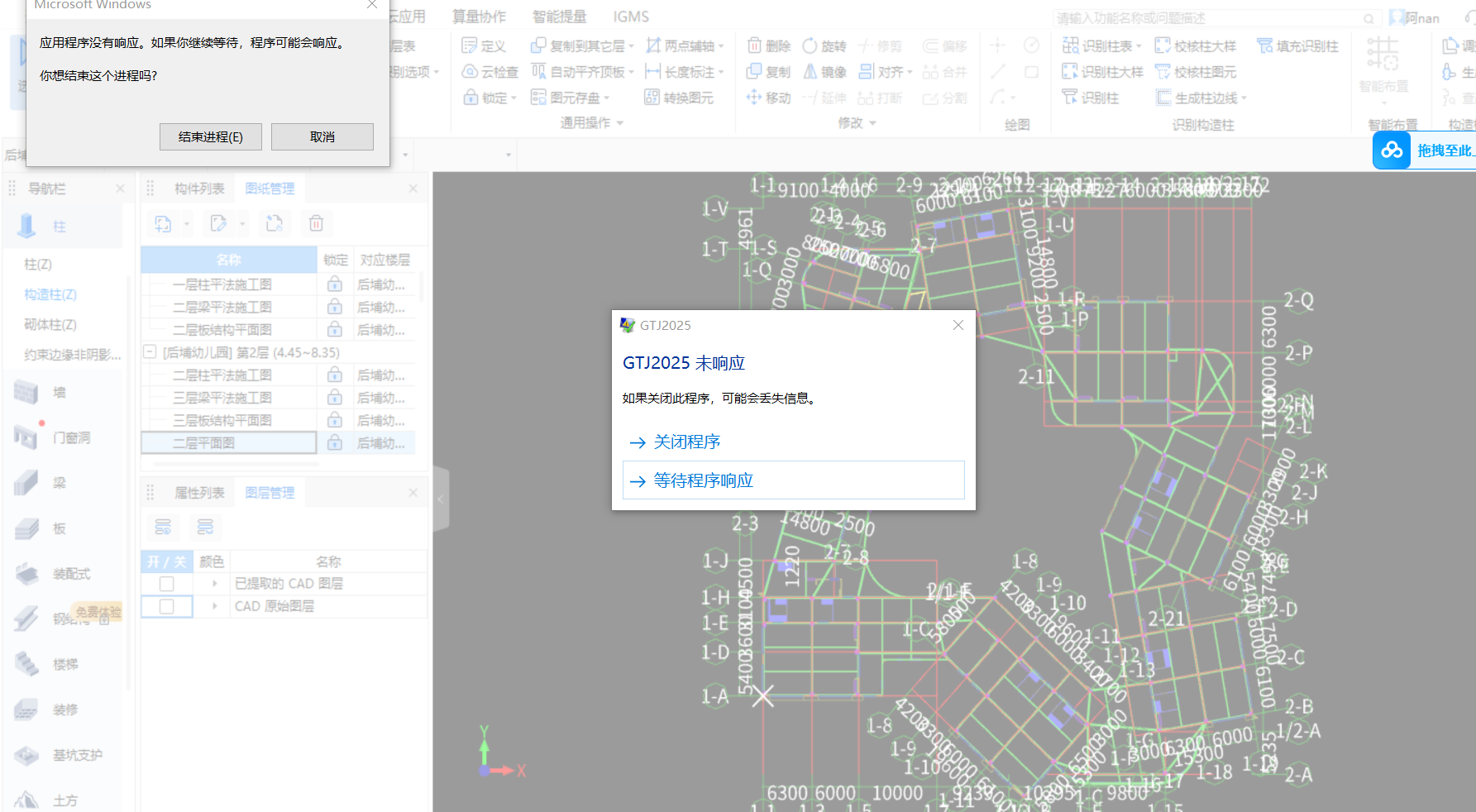The width and height of the screenshot is (1476, 812).
Task: Select the 镜像 mirror tool
Action: [824, 72]
